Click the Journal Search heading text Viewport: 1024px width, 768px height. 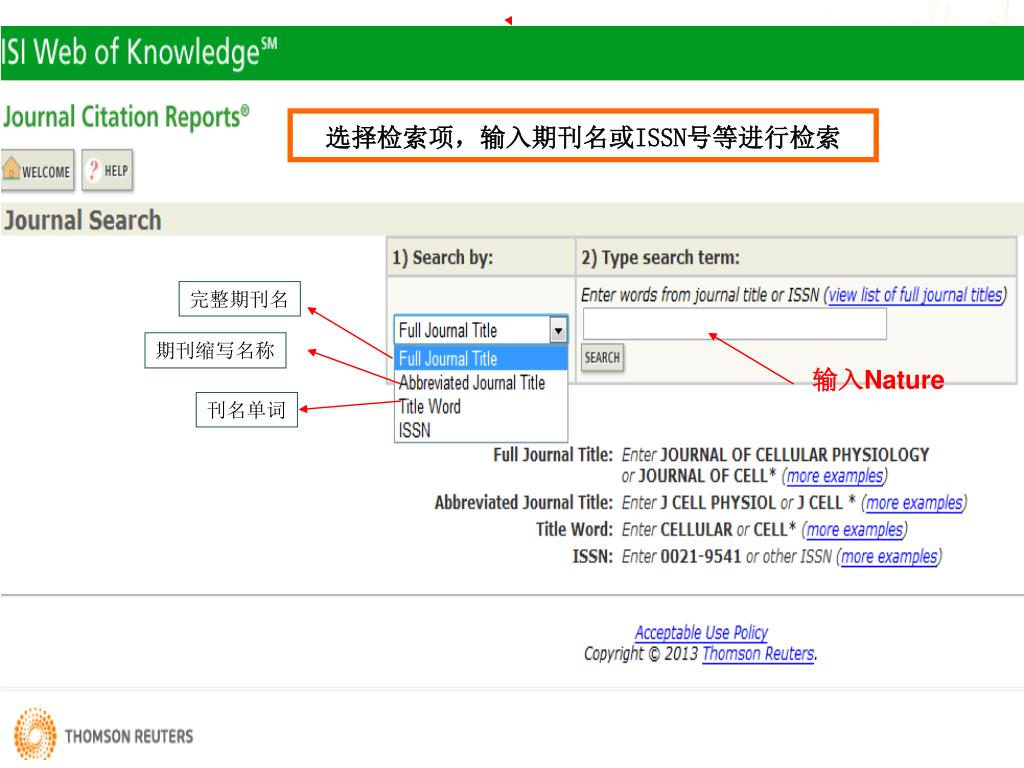point(83,221)
